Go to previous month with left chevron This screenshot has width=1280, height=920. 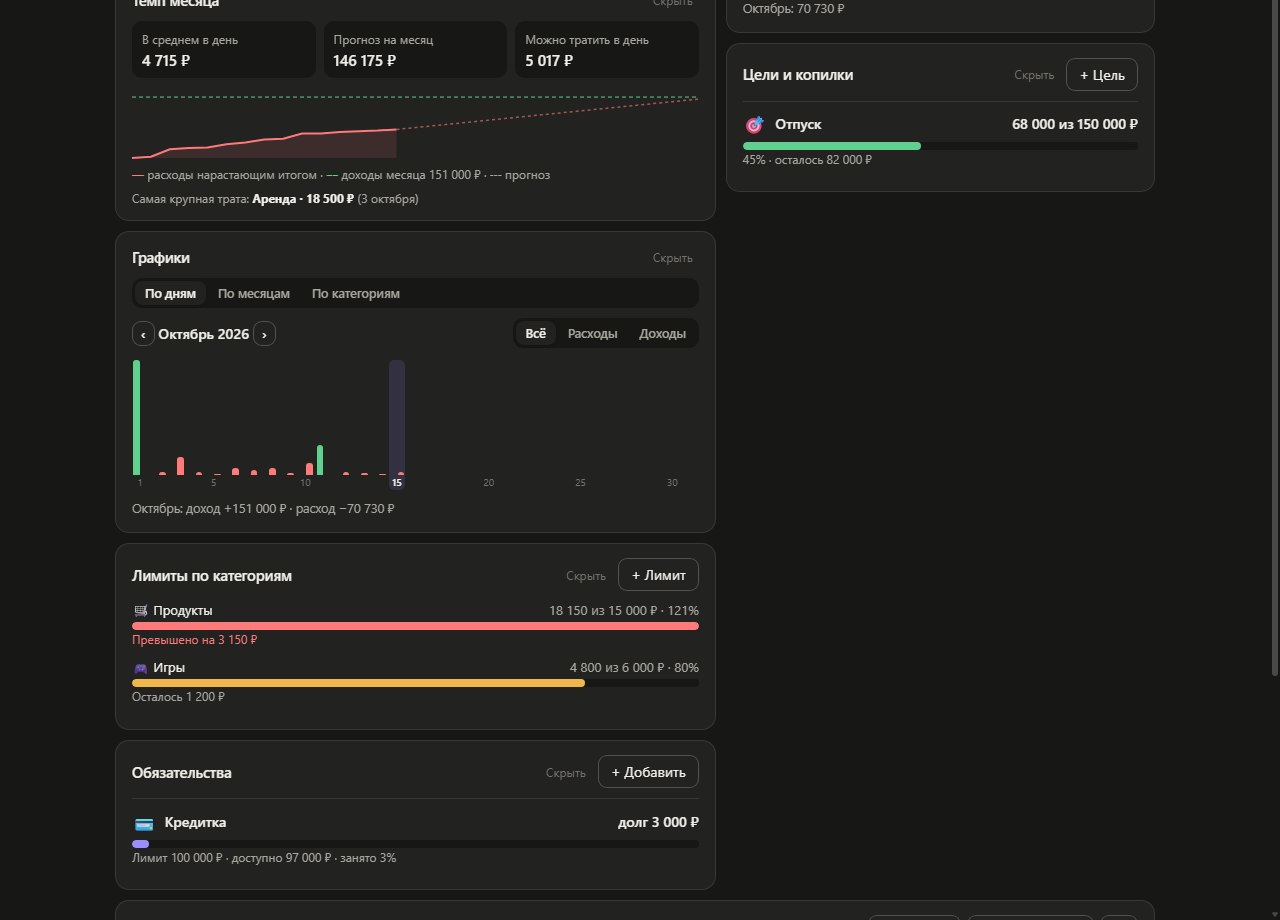coord(143,334)
